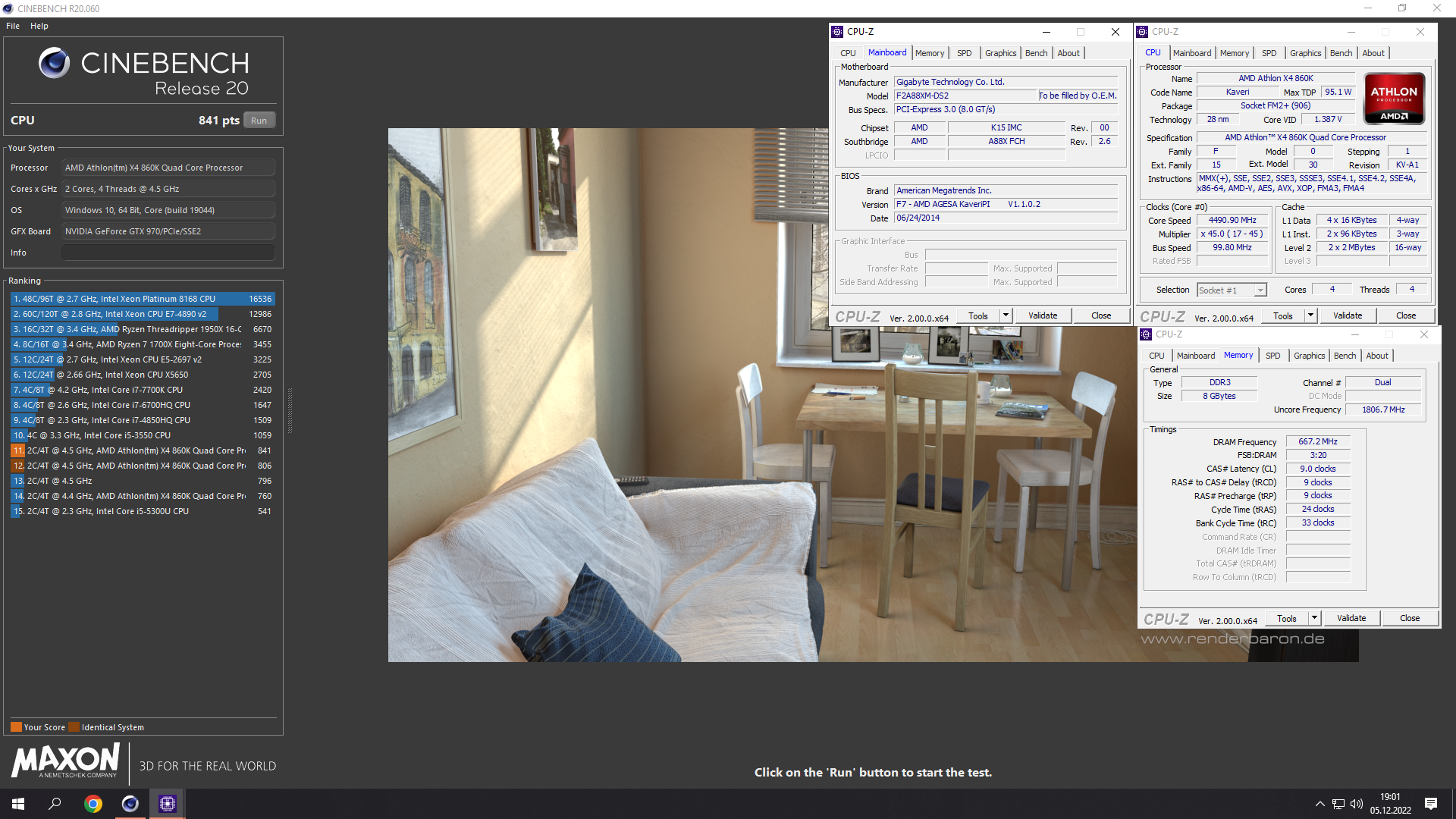This screenshot has height=819, width=1456.
Task: Launch Google Chrome from taskbar
Action: (93, 804)
